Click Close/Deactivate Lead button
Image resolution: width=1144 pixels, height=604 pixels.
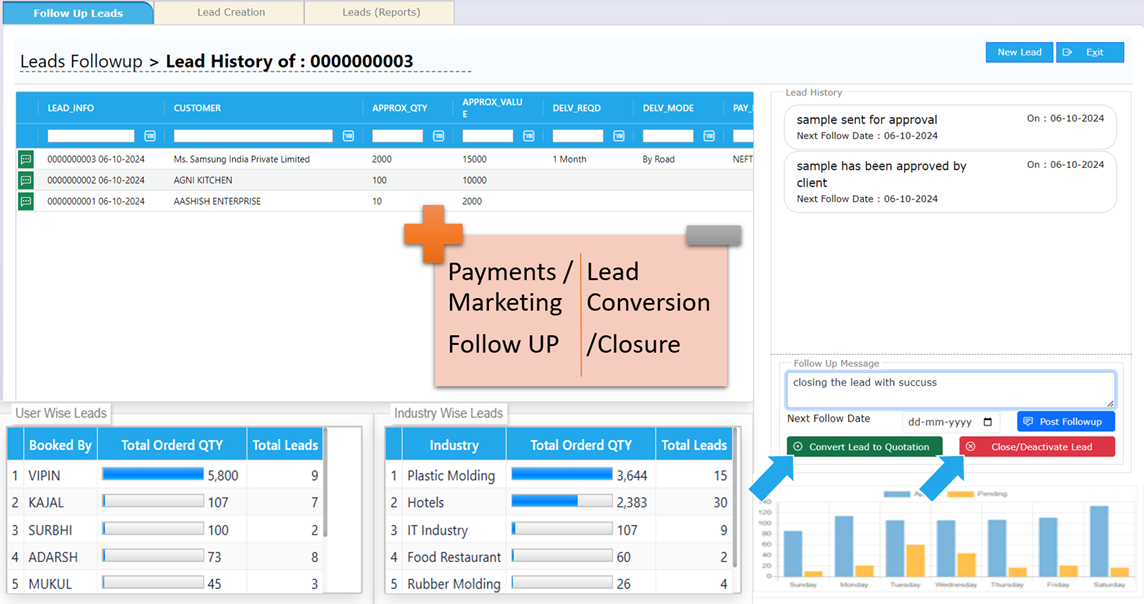click(x=1037, y=447)
